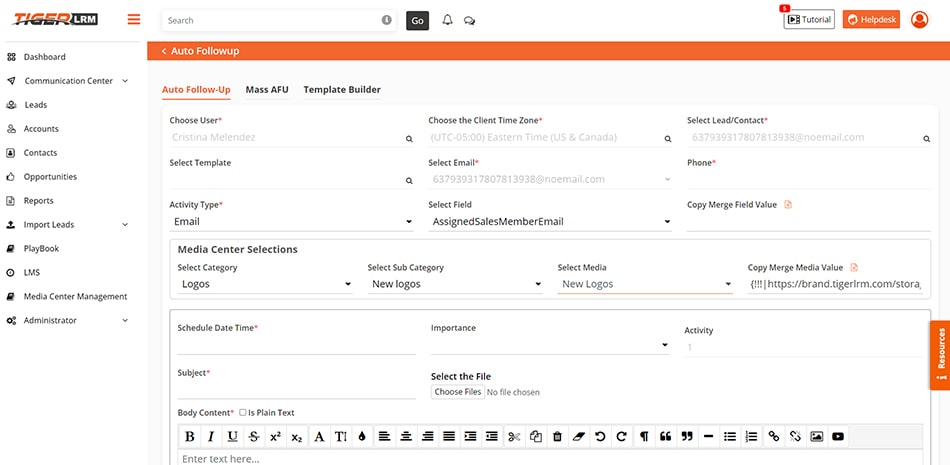The width and height of the screenshot is (950, 465).
Task: Click the eraser clear formatting icon
Action: (579, 436)
